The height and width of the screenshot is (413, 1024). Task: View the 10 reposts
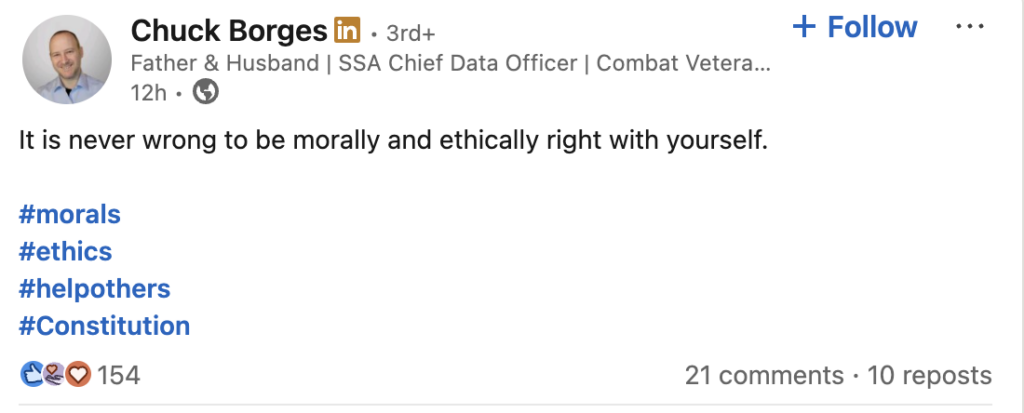pos(929,375)
